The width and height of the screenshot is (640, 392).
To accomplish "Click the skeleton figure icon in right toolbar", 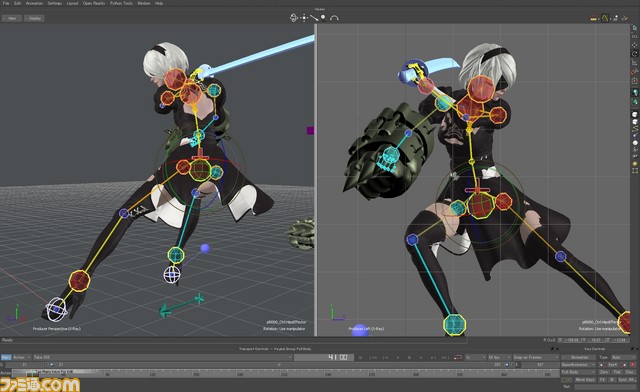I will (x=635, y=149).
